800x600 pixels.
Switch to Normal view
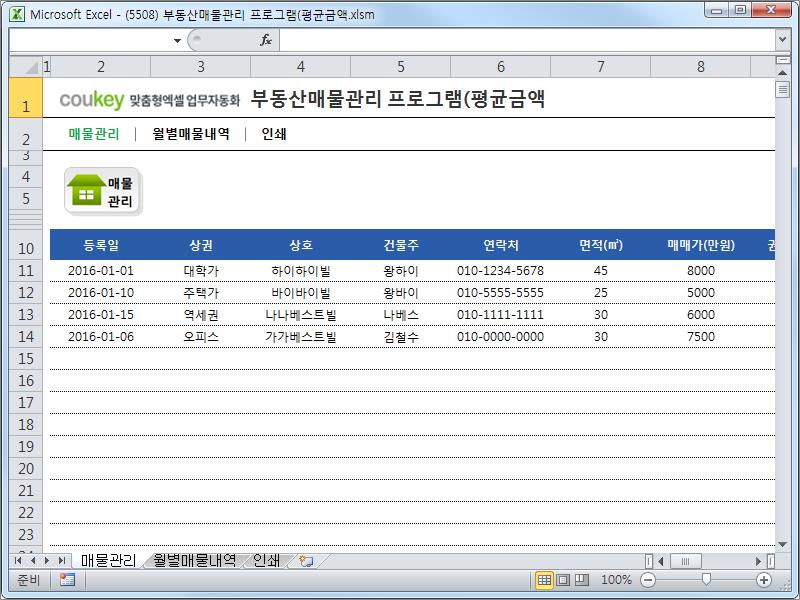(x=544, y=580)
